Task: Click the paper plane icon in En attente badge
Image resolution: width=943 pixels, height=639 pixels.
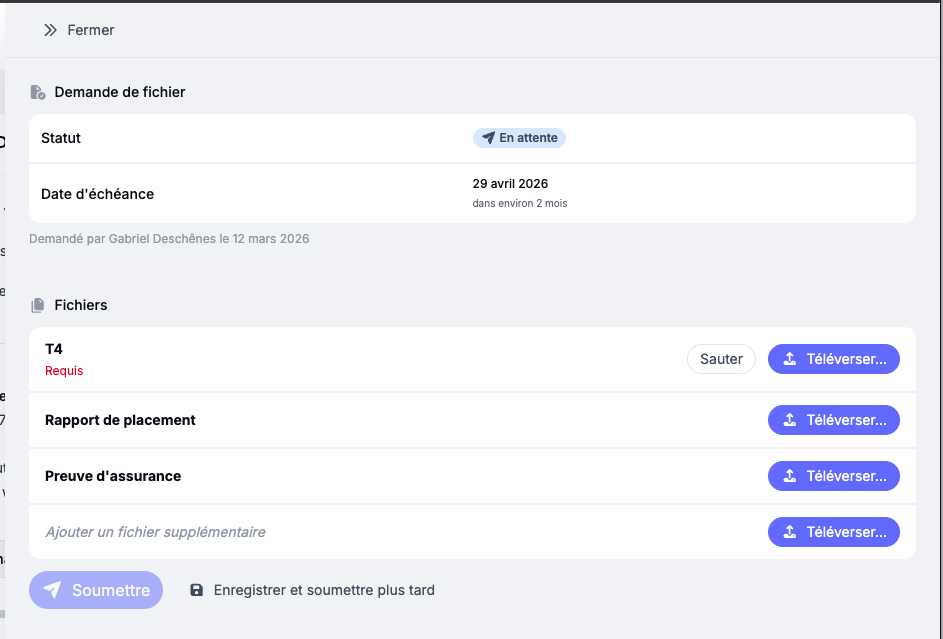Action: [488, 138]
